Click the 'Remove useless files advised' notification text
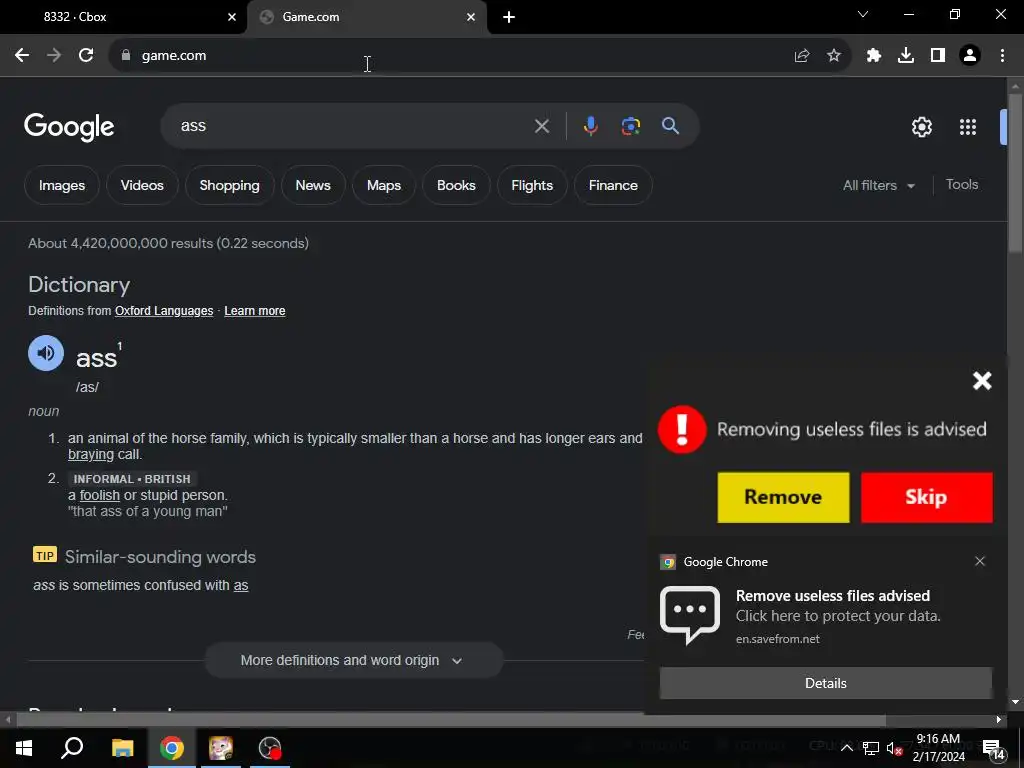 [x=833, y=596]
